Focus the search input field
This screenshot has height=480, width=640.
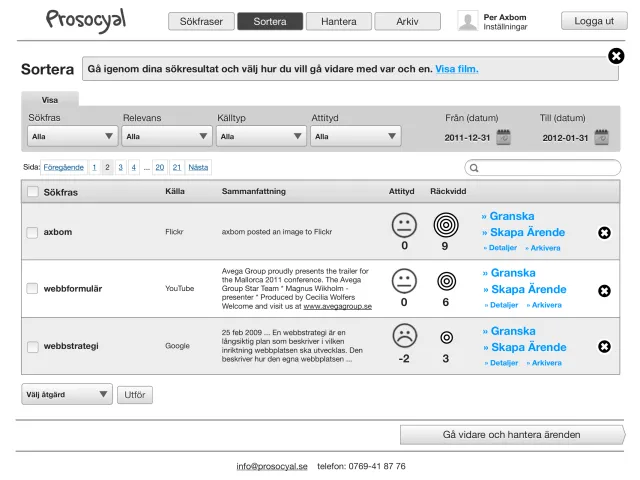pos(543,168)
